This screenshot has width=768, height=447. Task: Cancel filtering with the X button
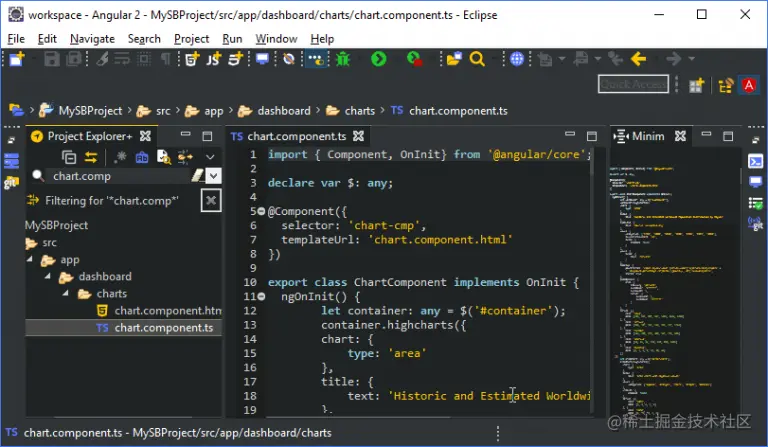click(x=211, y=200)
